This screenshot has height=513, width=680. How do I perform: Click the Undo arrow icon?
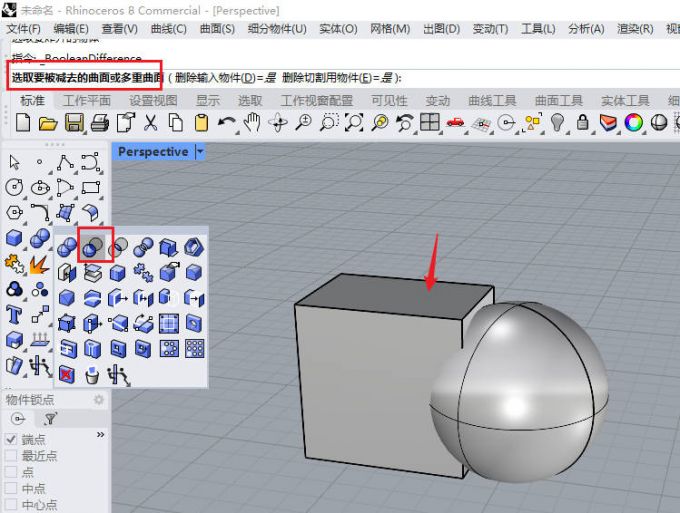pyautogui.click(x=227, y=123)
